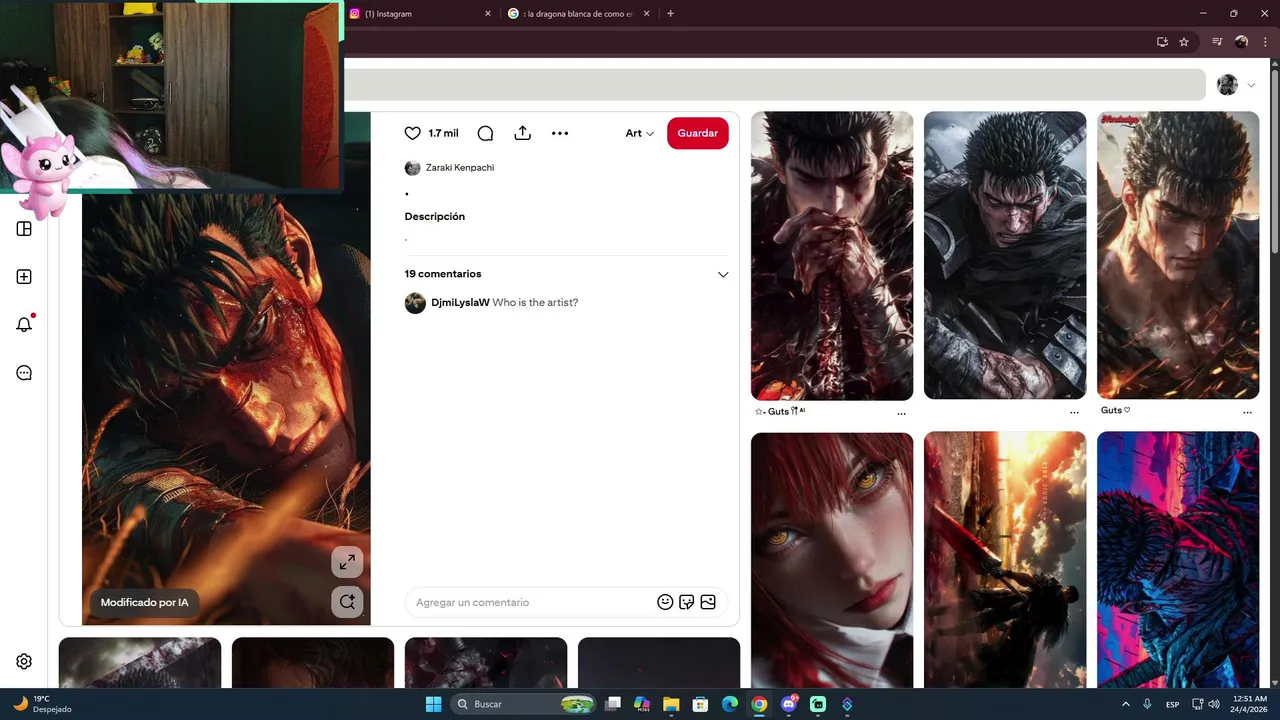Screen dimensions: 1280x720
Task: Open options for the untitled middle Guts pin
Action: [1074, 412]
